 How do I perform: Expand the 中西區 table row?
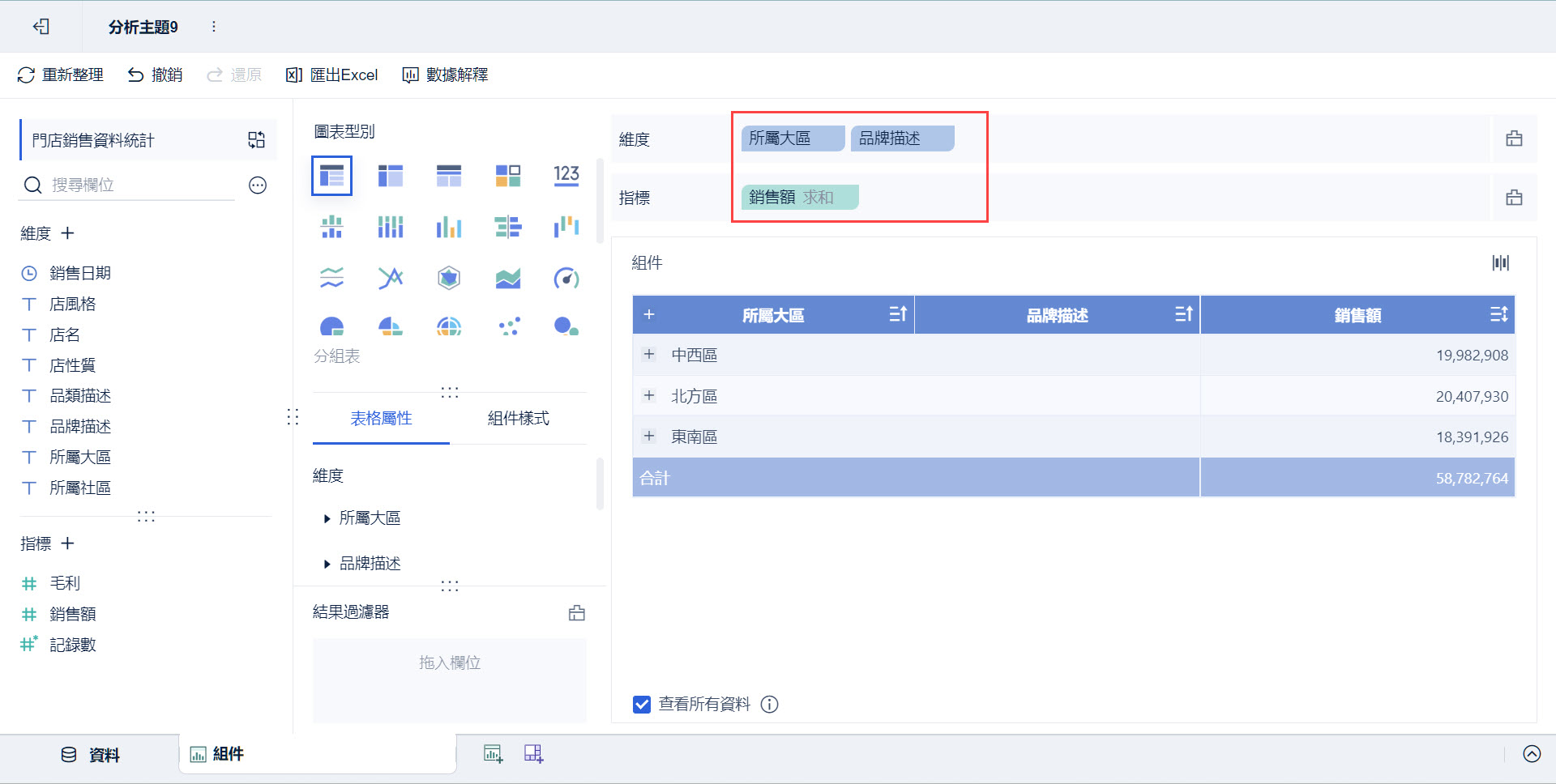pos(648,354)
